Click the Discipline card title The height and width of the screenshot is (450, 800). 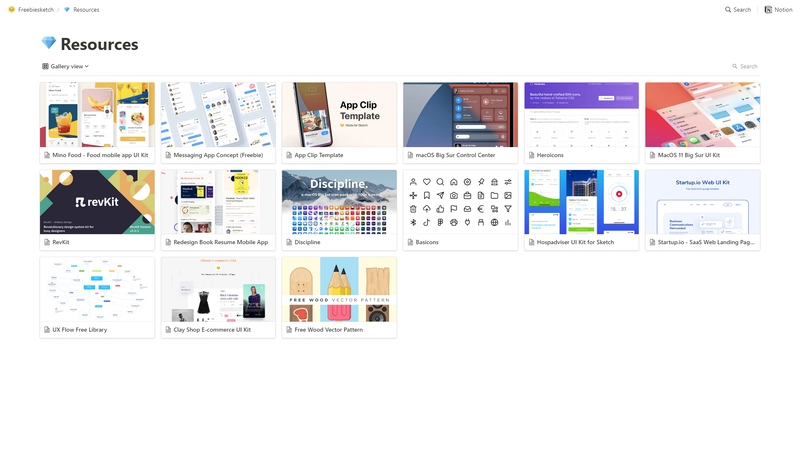click(307, 242)
